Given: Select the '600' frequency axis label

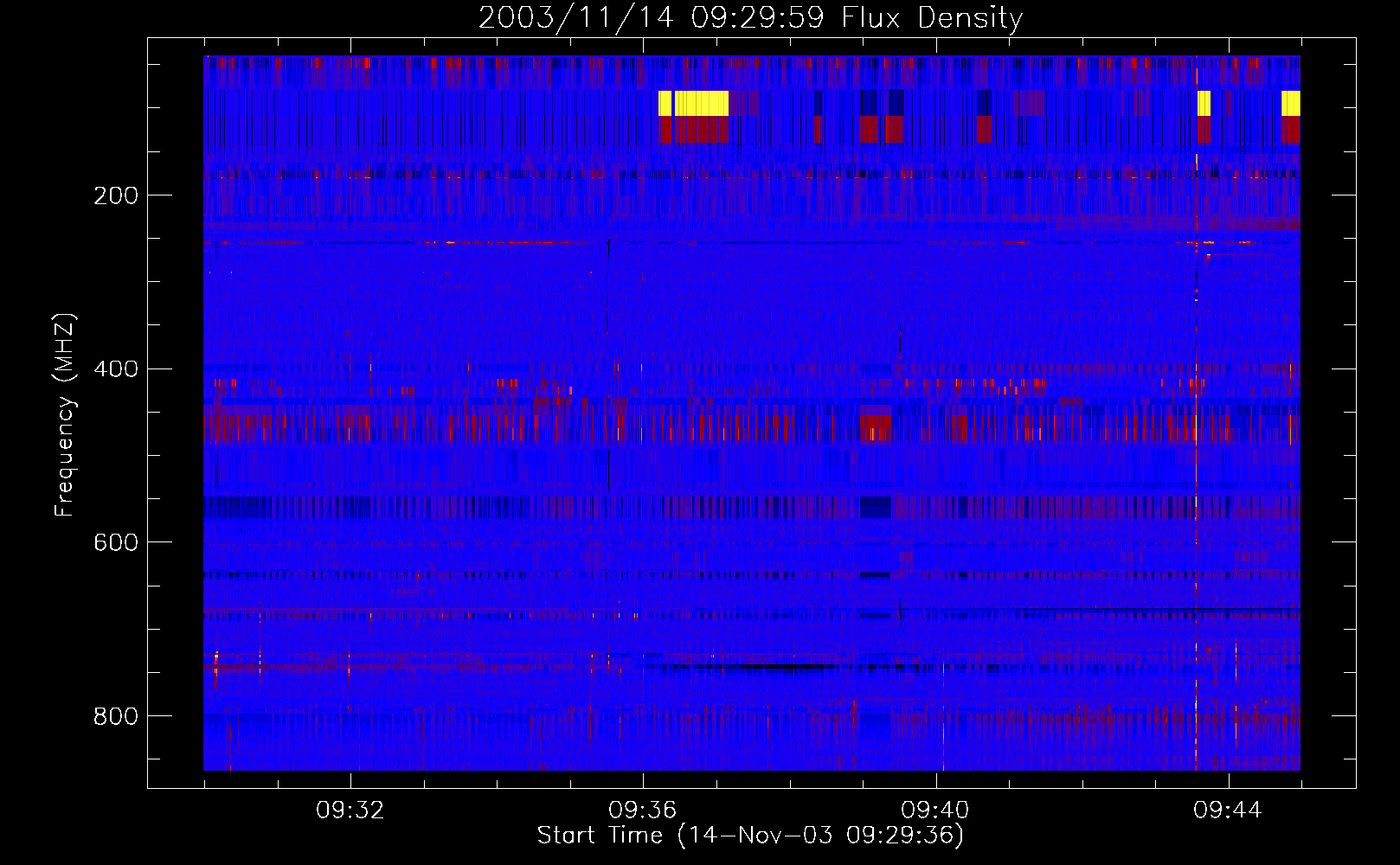Looking at the screenshot, I should (116, 542).
